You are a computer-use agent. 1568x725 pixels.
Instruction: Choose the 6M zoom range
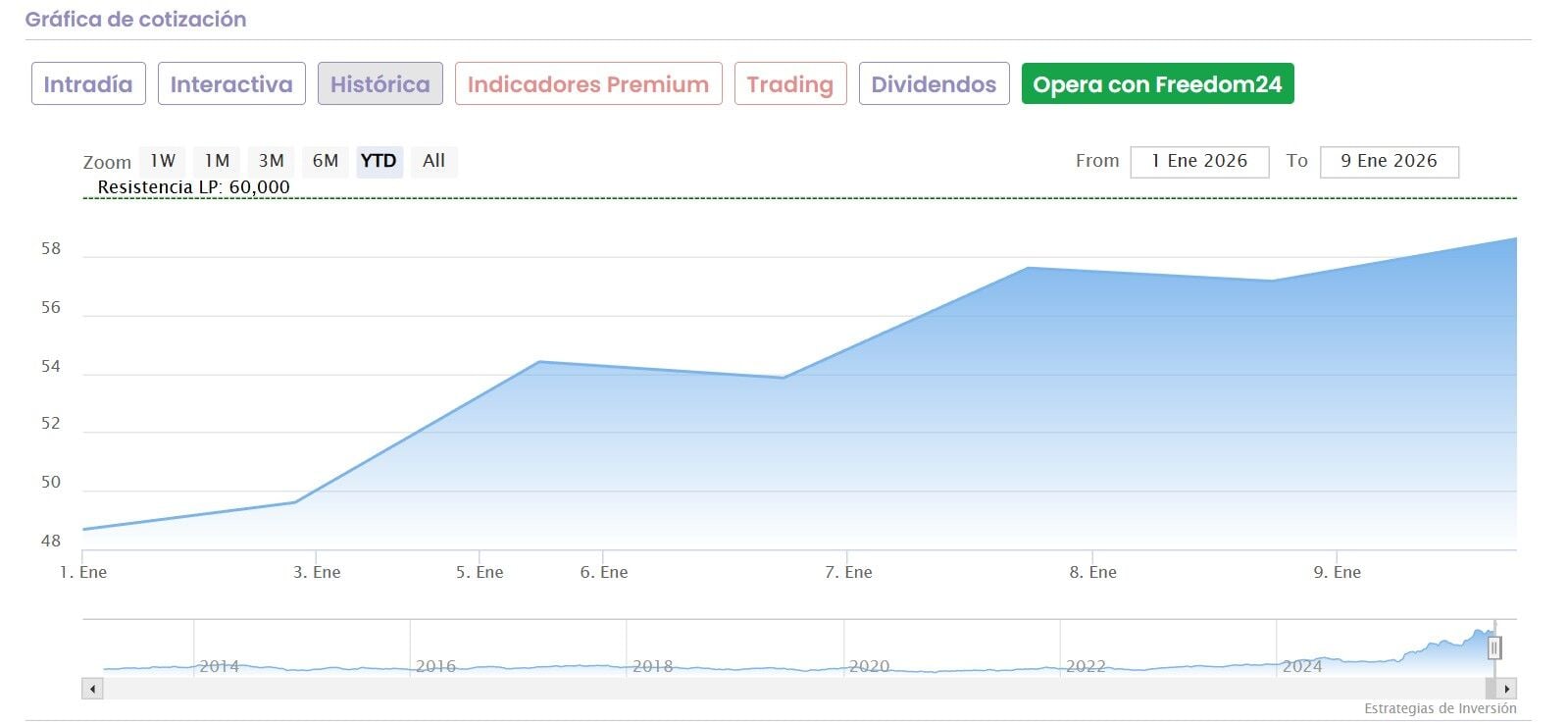325,161
